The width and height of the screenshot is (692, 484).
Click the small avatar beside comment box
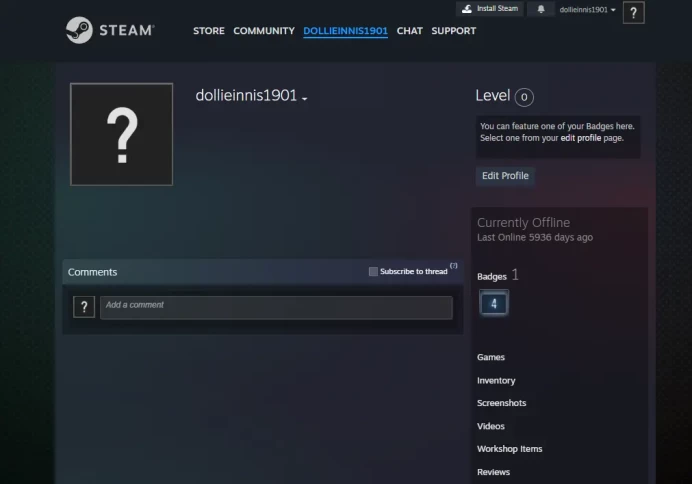point(84,307)
